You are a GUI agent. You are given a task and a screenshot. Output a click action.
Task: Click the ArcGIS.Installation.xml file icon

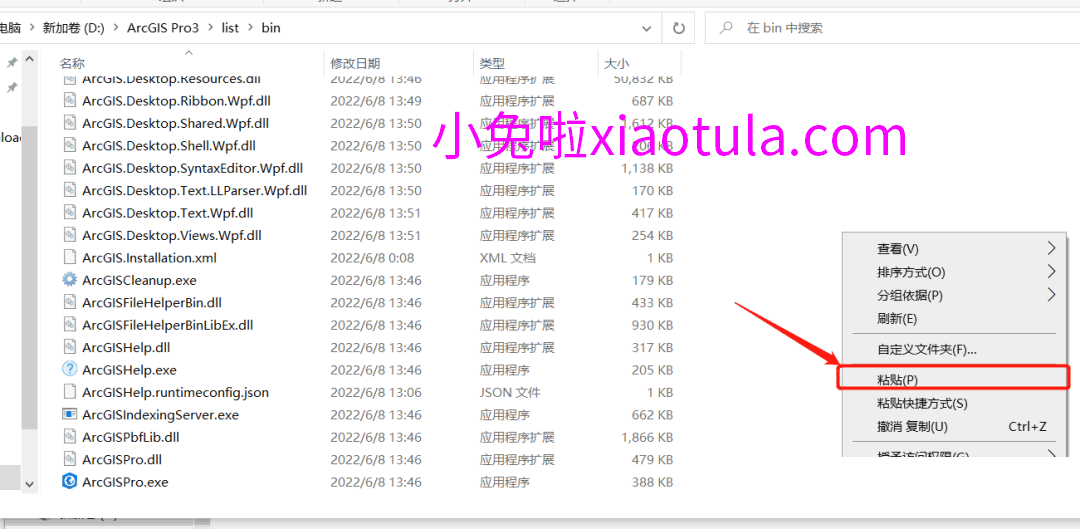coord(69,258)
